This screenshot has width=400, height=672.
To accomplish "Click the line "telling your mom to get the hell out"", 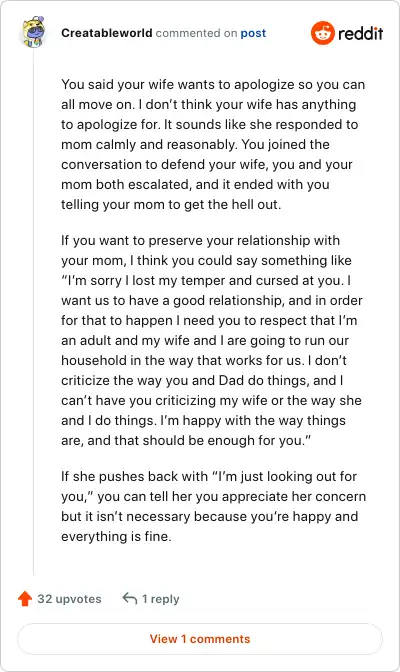I will [x=171, y=204].
